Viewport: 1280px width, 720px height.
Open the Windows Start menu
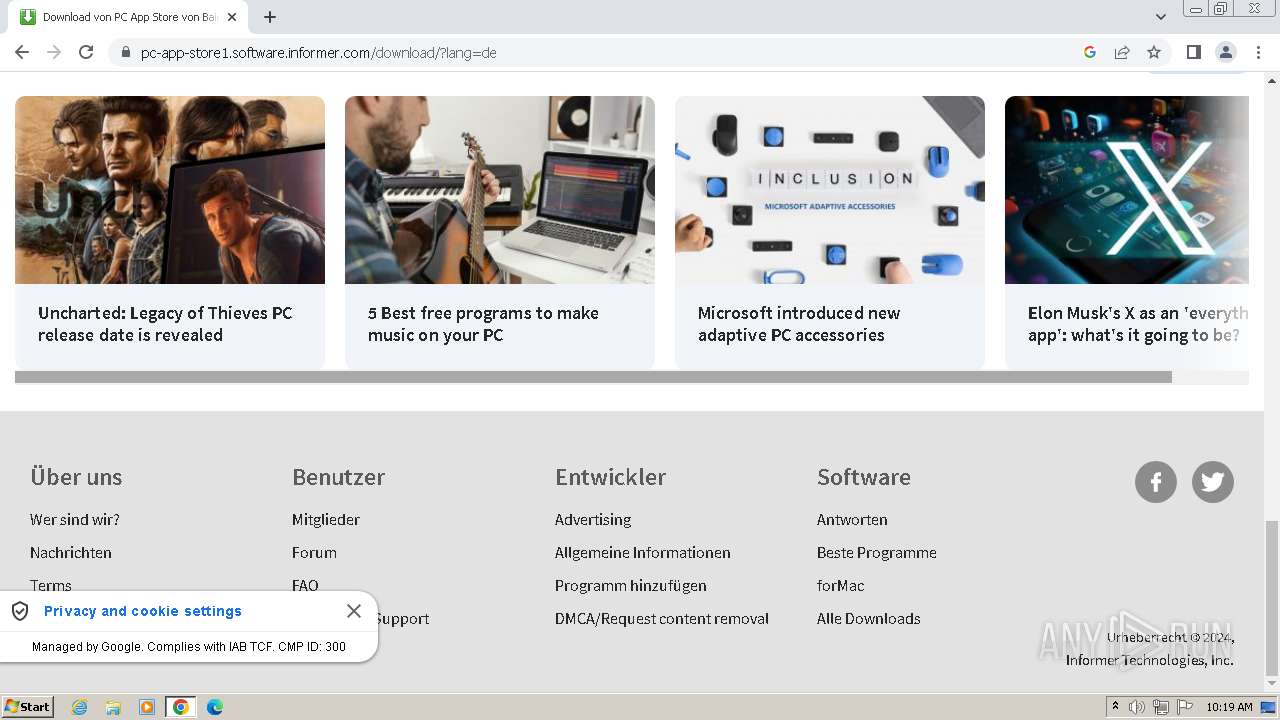point(27,707)
